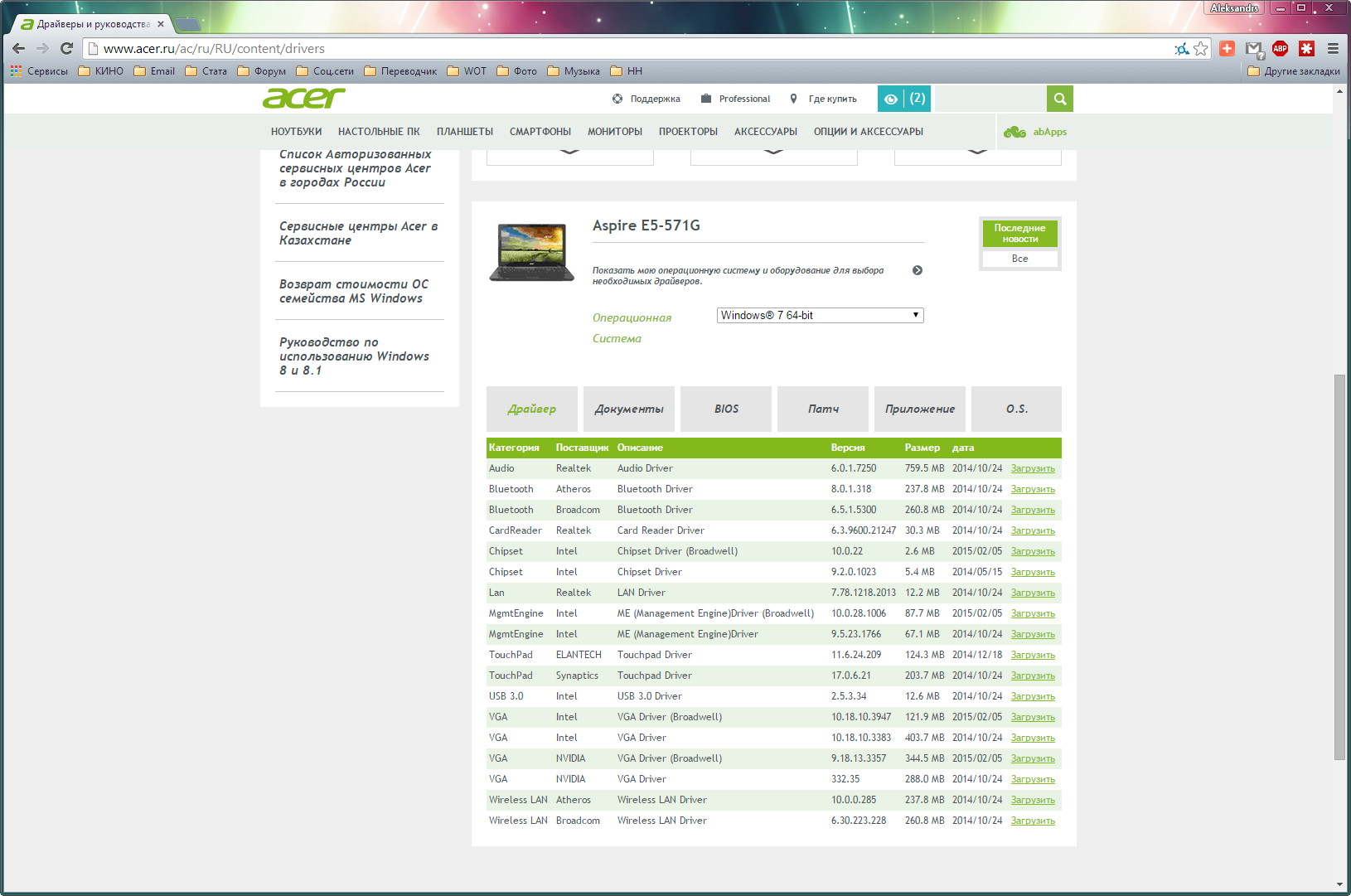Reload the page with the refresh icon
The height and width of the screenshot is (896, 1351).
pyautogui.click(x=67, y=49)
